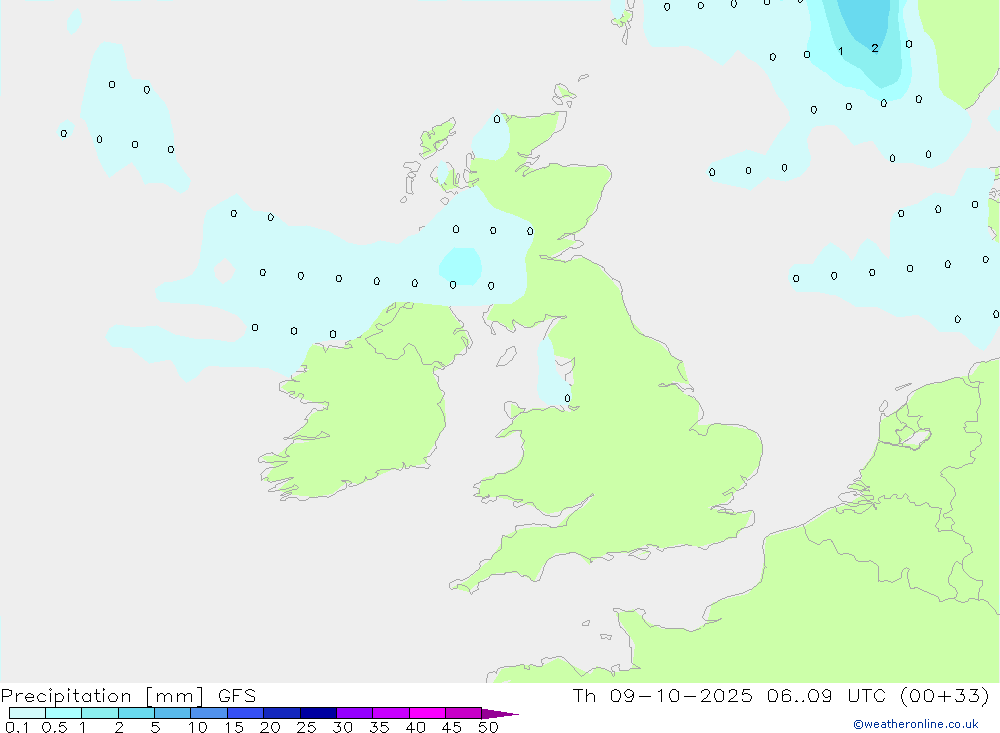Choose the 40–45 mm magenta legend swatch
Image resolution: width=1000 pixels, height=733 pixels.
pos(427,713)
